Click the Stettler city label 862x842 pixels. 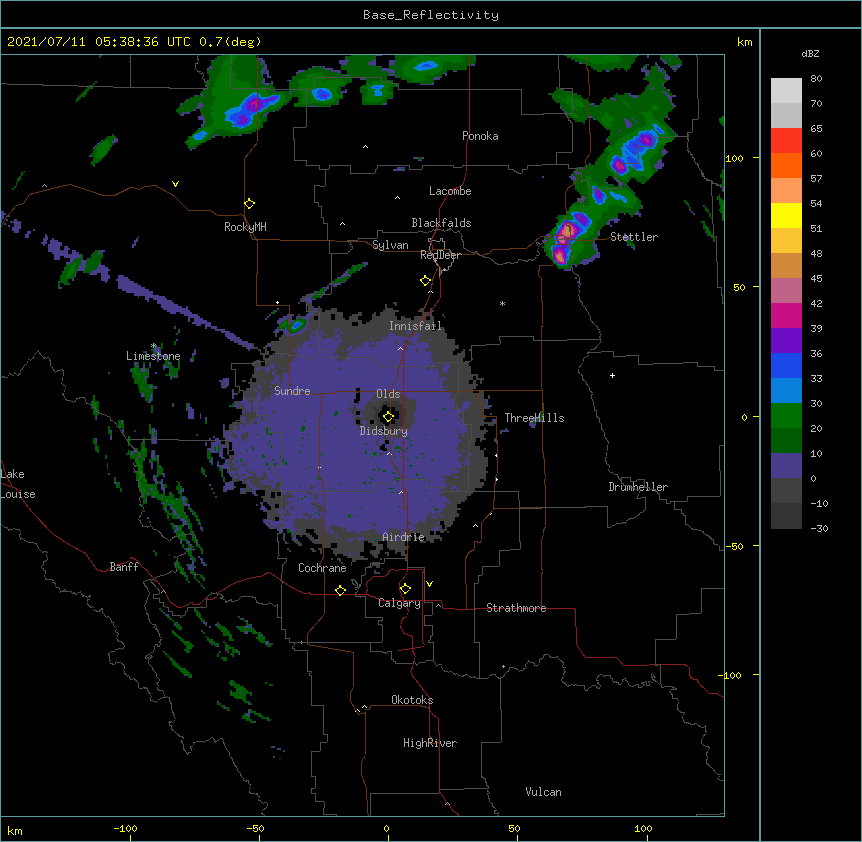634,237
